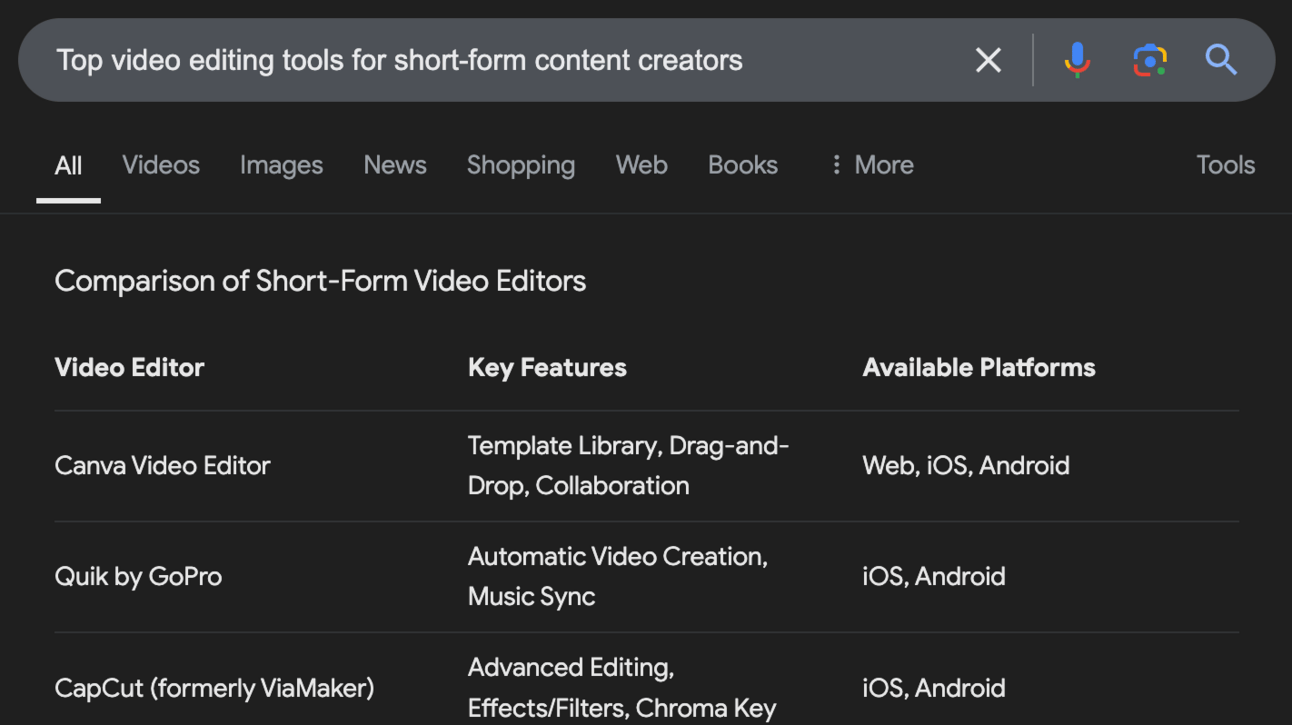Click the CapCut (formerly ViaMaker) entry
The image size is (1292, 725).
[x=214, y=688]
